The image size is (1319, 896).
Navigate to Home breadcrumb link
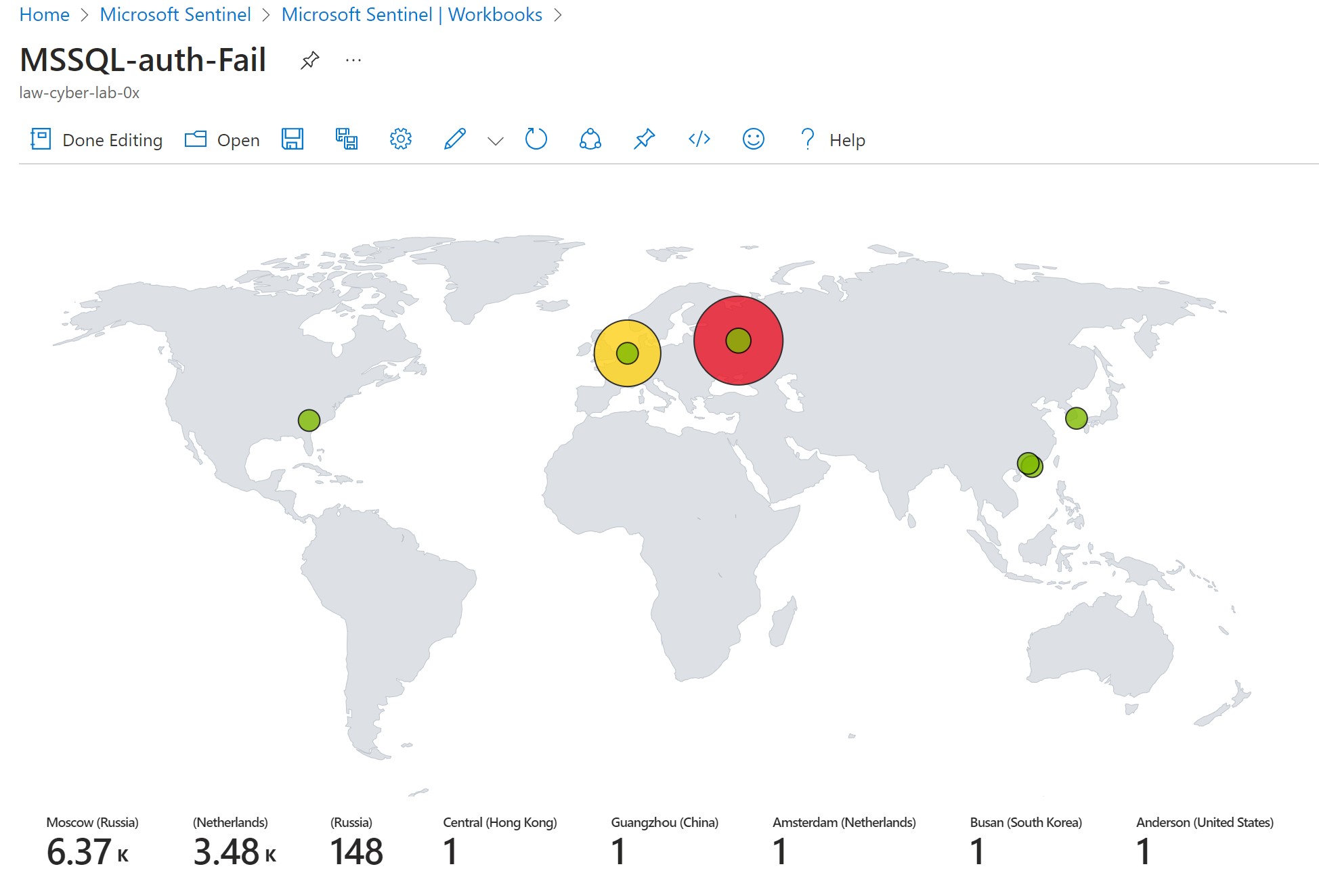point(44,14)
